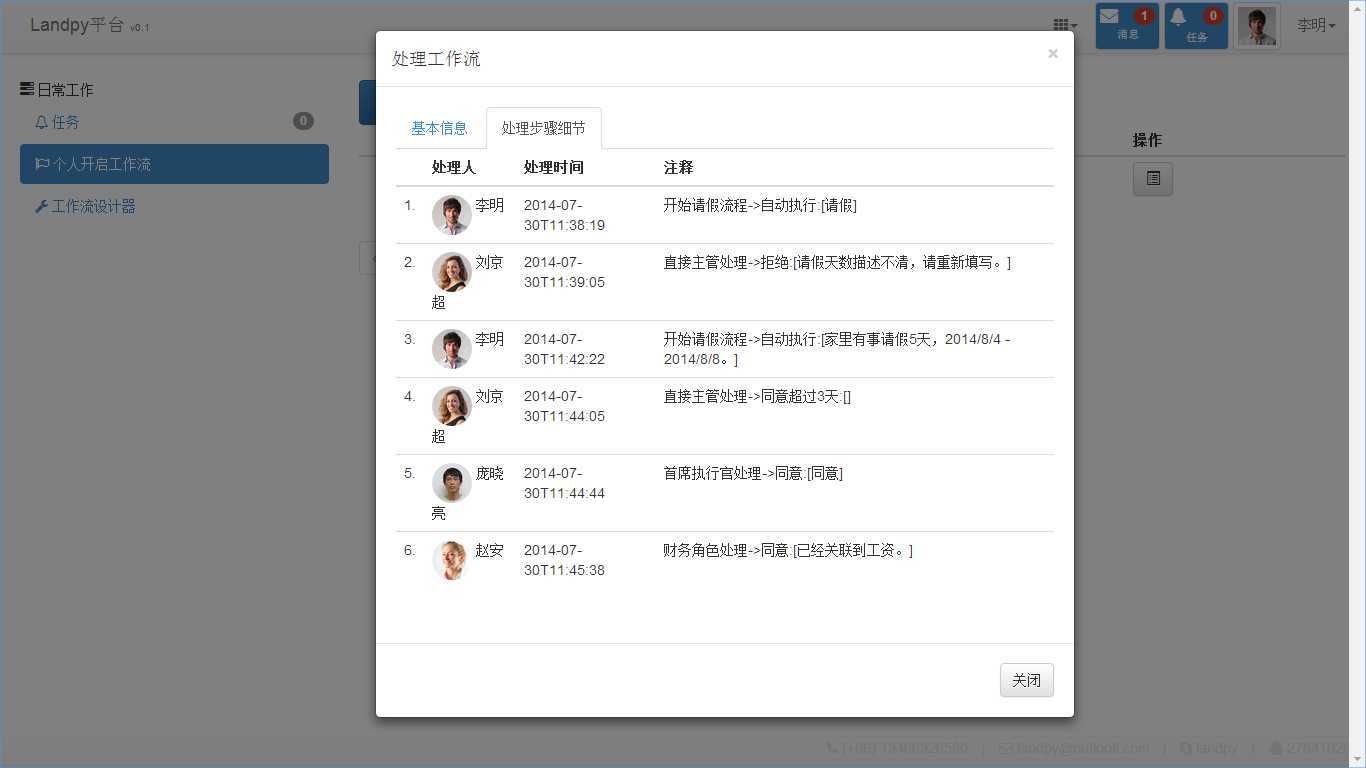
Task: Click the 注释 column header
Action: (x=678, y=167)
